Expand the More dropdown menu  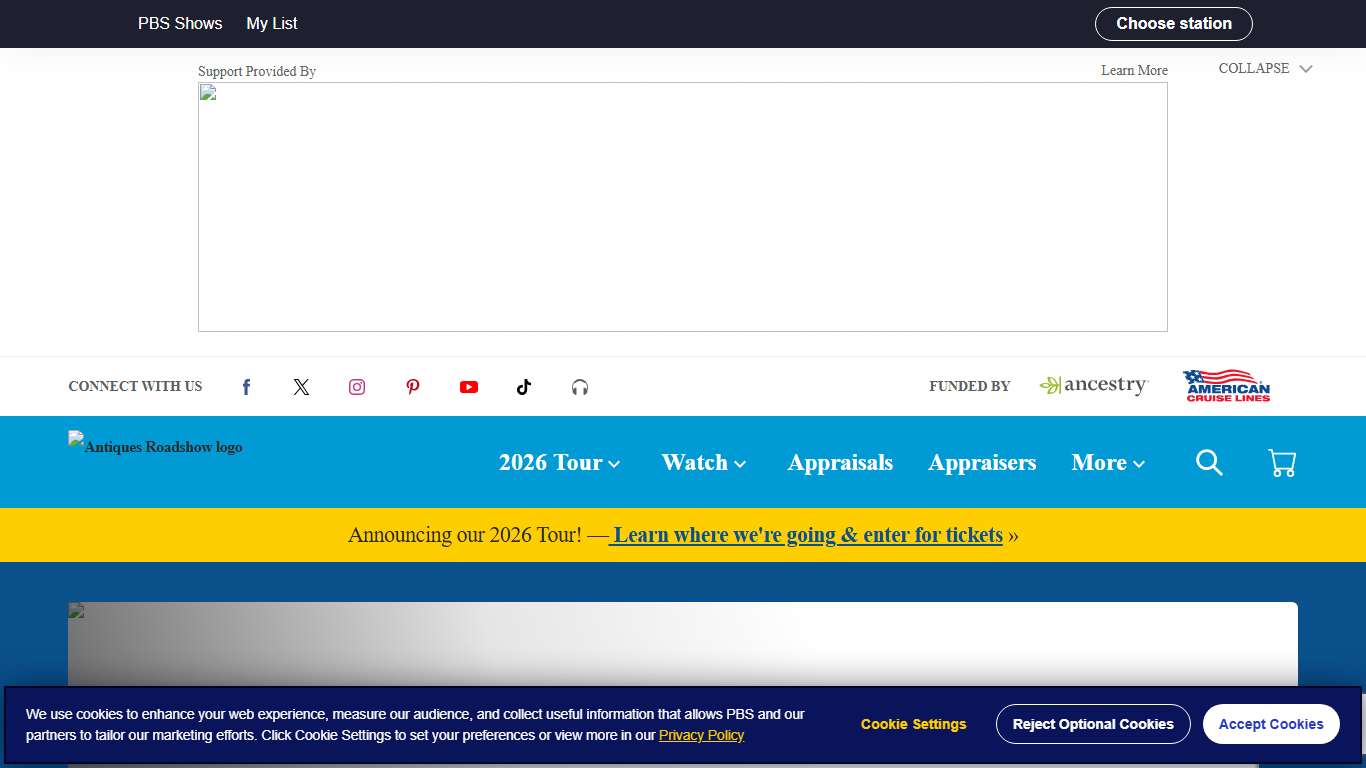click(x=1107, y=463)
